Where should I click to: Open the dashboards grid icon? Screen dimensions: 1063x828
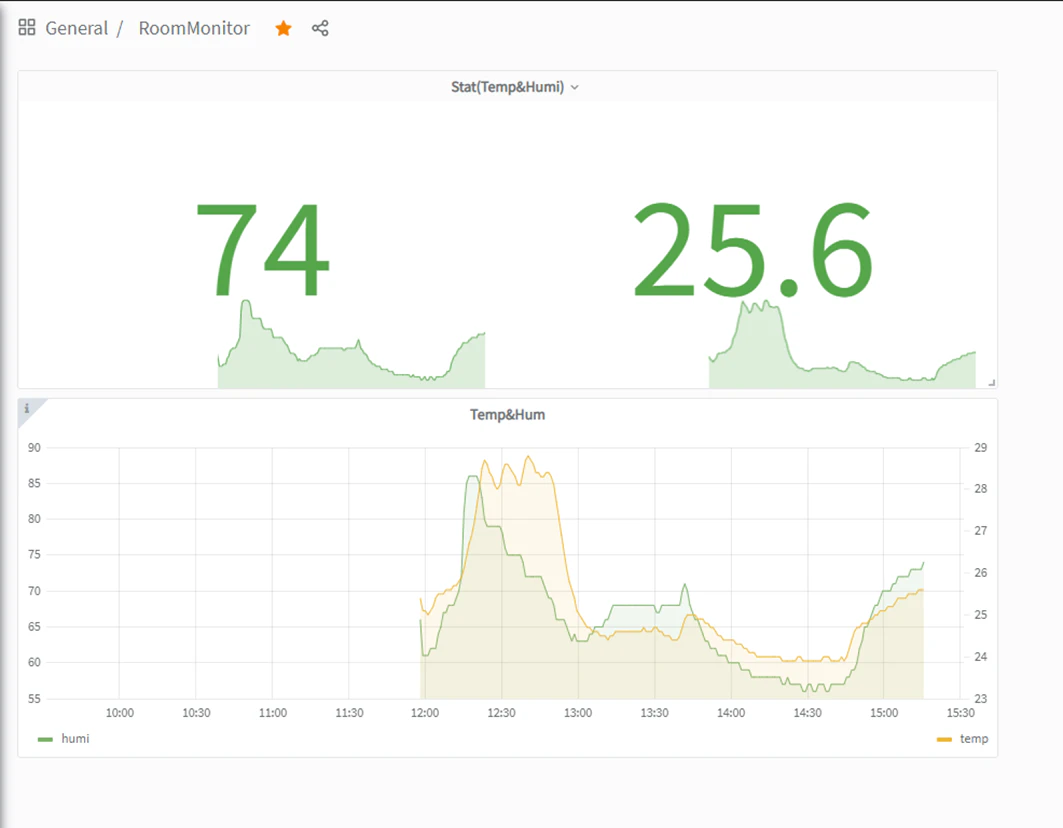click(27, 28)
